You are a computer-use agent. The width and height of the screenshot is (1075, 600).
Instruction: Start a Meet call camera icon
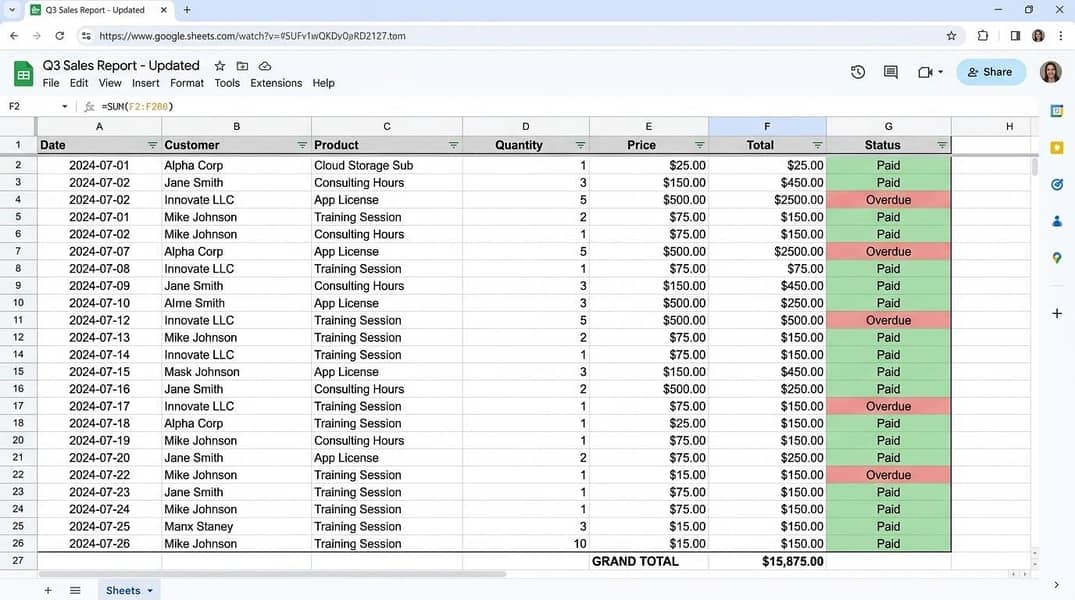coord(925,72)
